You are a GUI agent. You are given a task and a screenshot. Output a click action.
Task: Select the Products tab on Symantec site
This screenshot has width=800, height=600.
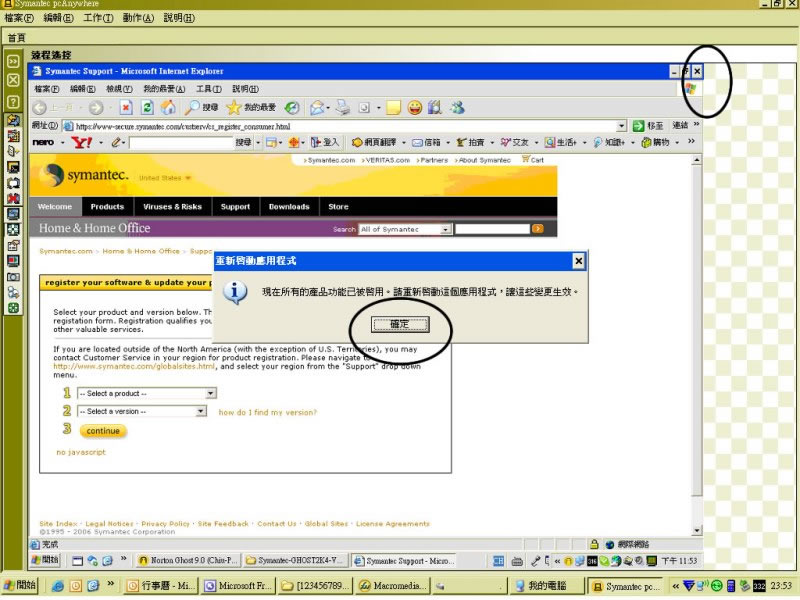pyautogui.click(x=107, y=207)
